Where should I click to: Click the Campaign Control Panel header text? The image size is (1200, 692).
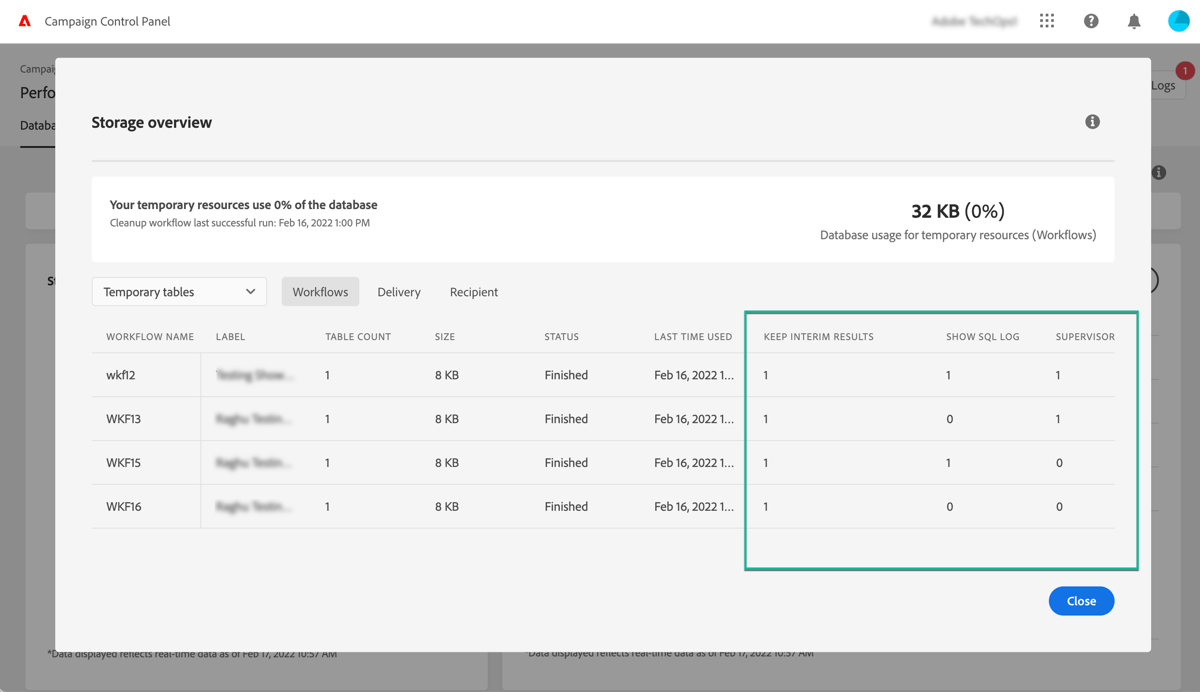107,20
